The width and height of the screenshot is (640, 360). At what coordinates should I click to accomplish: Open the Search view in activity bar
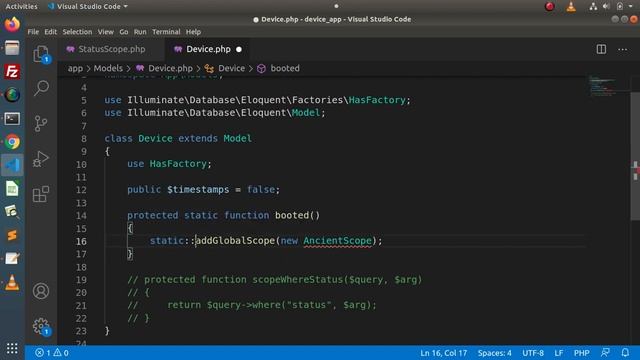(41, 88)
